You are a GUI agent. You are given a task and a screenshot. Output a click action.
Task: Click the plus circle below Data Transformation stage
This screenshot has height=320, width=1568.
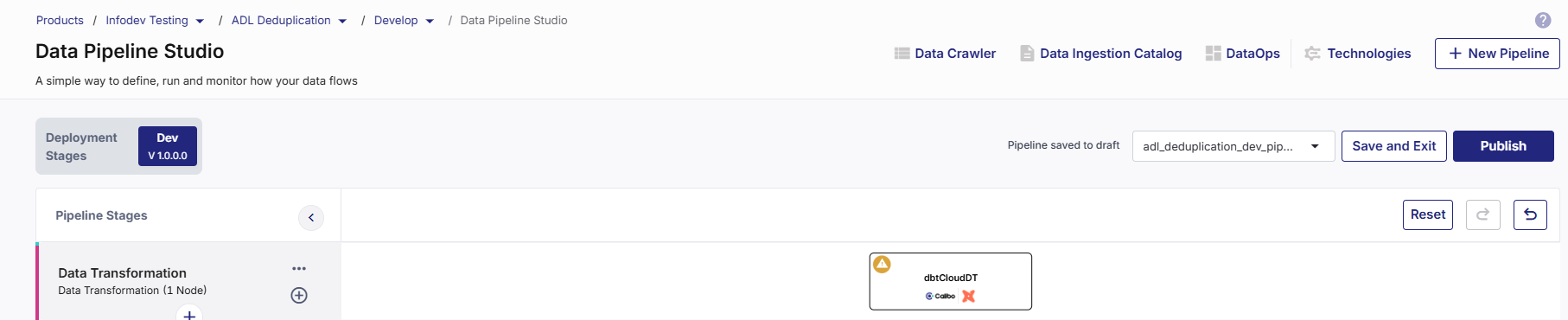[189, 314]
